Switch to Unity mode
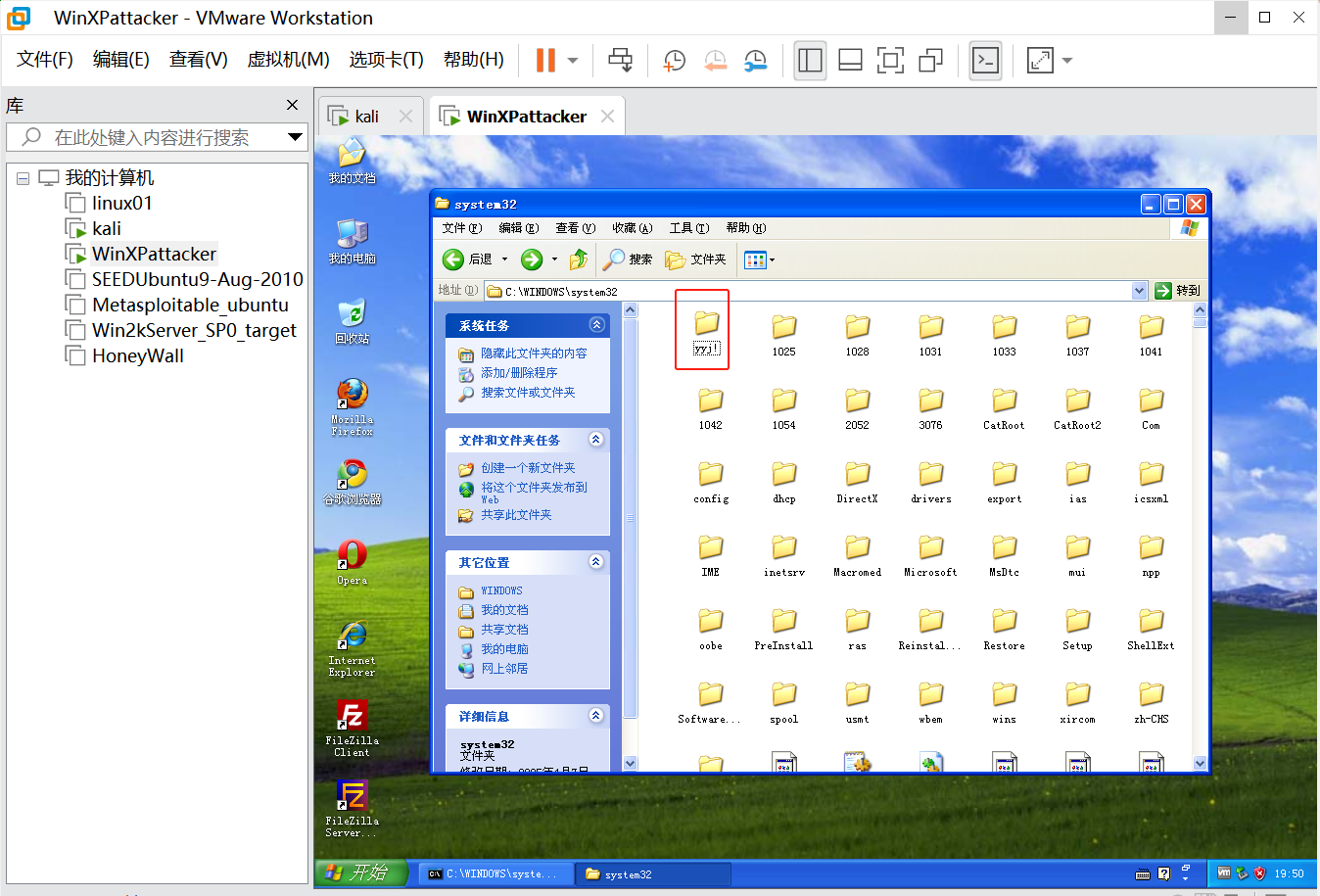The image size is (1320, 896). tap(930, 60)
